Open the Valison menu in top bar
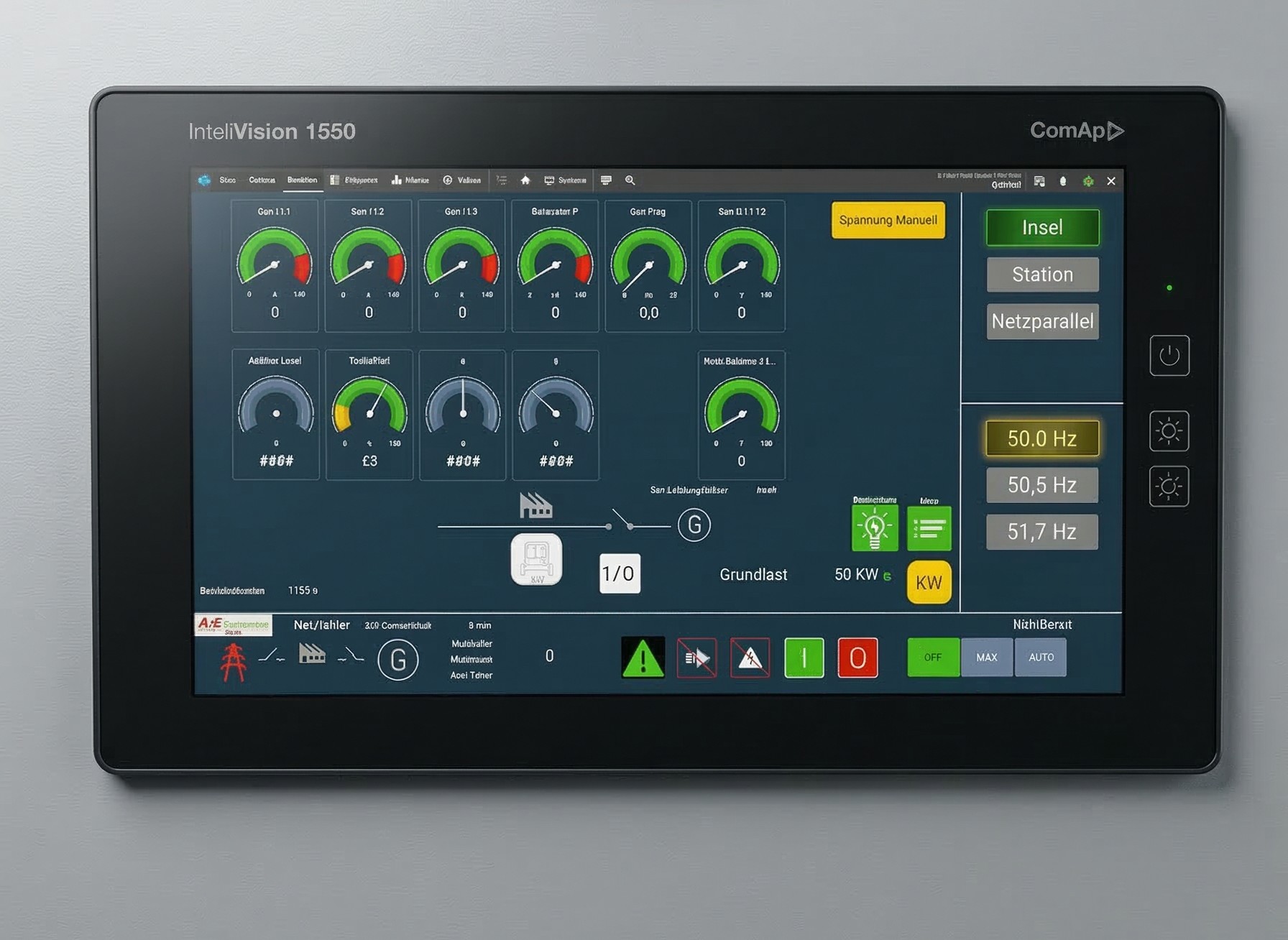Screen dimensions: 1288x940 (x=462, y=180)
